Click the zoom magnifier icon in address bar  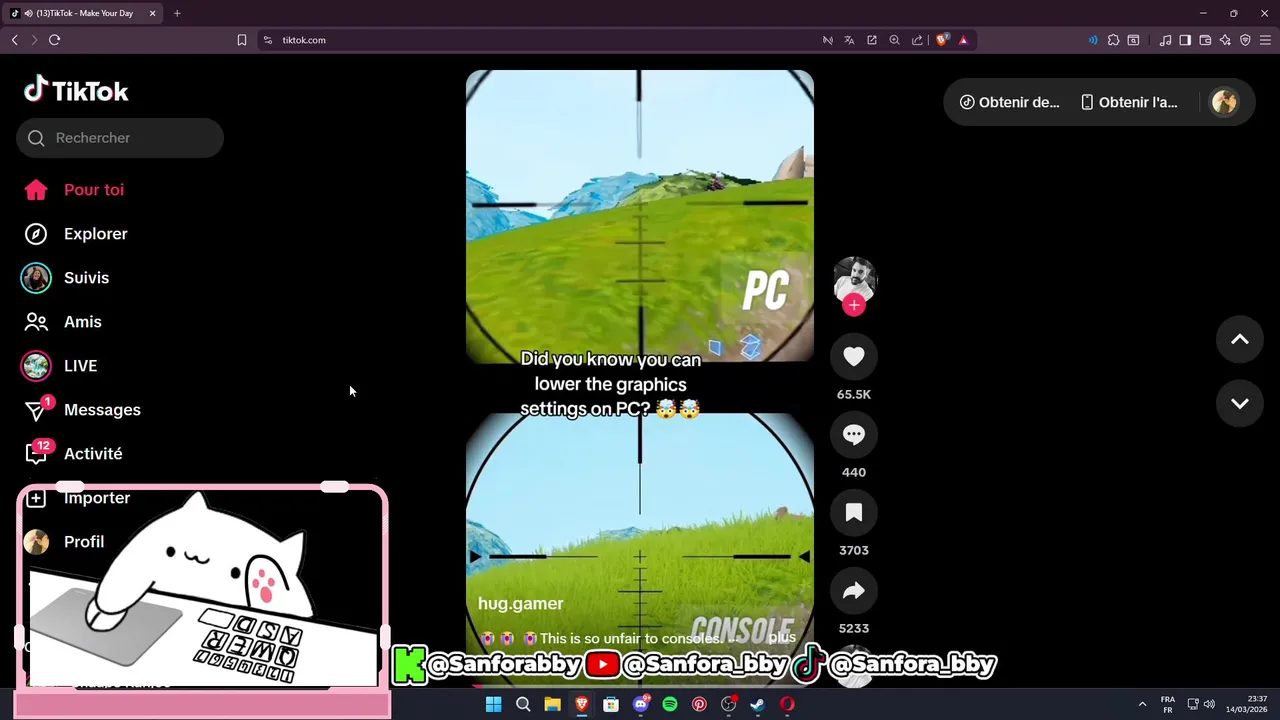point(894,40)
